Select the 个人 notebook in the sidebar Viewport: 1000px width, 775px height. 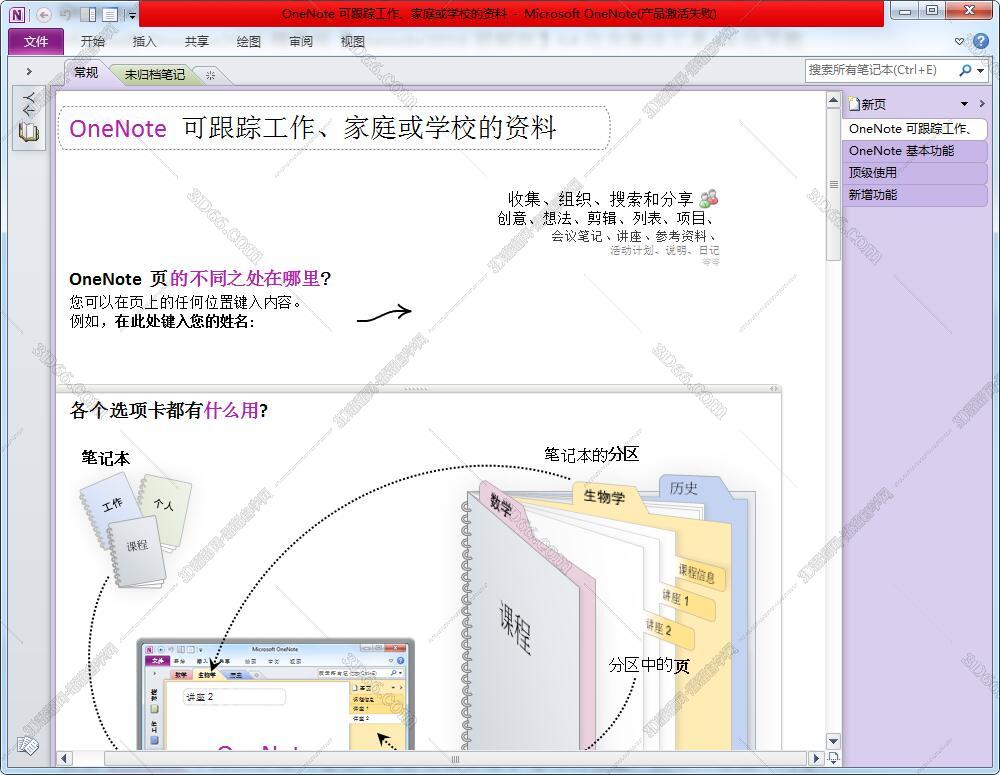[x=29, y=117]
